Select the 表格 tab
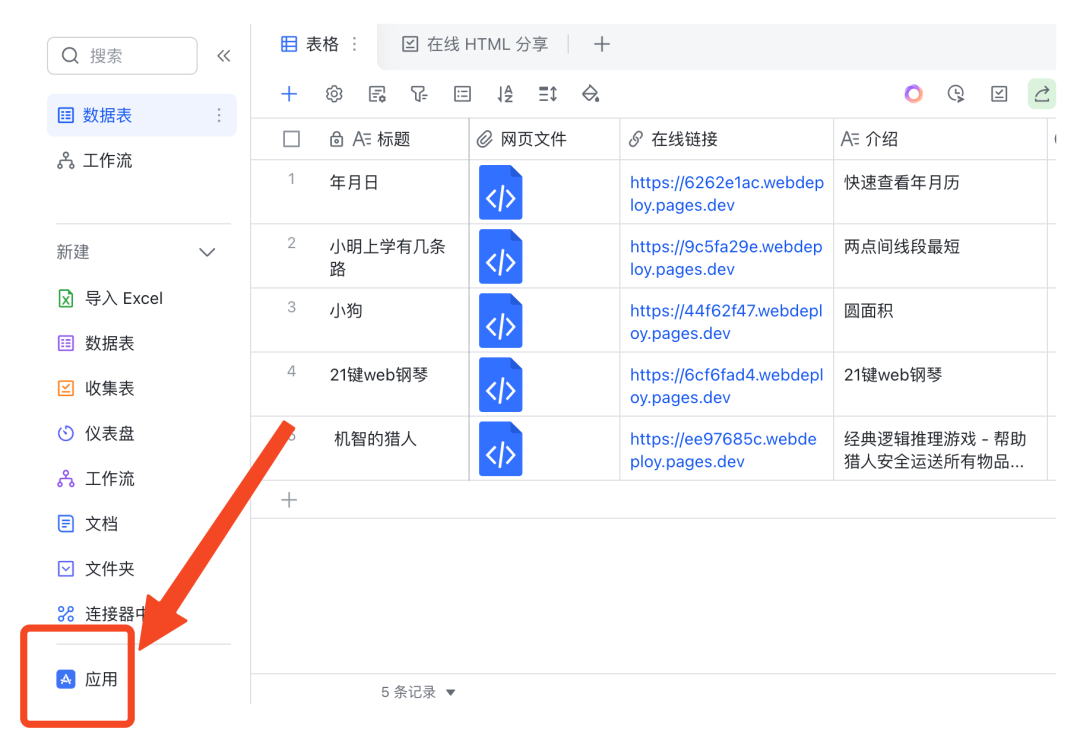Viewport: 1080px width, 748px height. pos(318,44)
